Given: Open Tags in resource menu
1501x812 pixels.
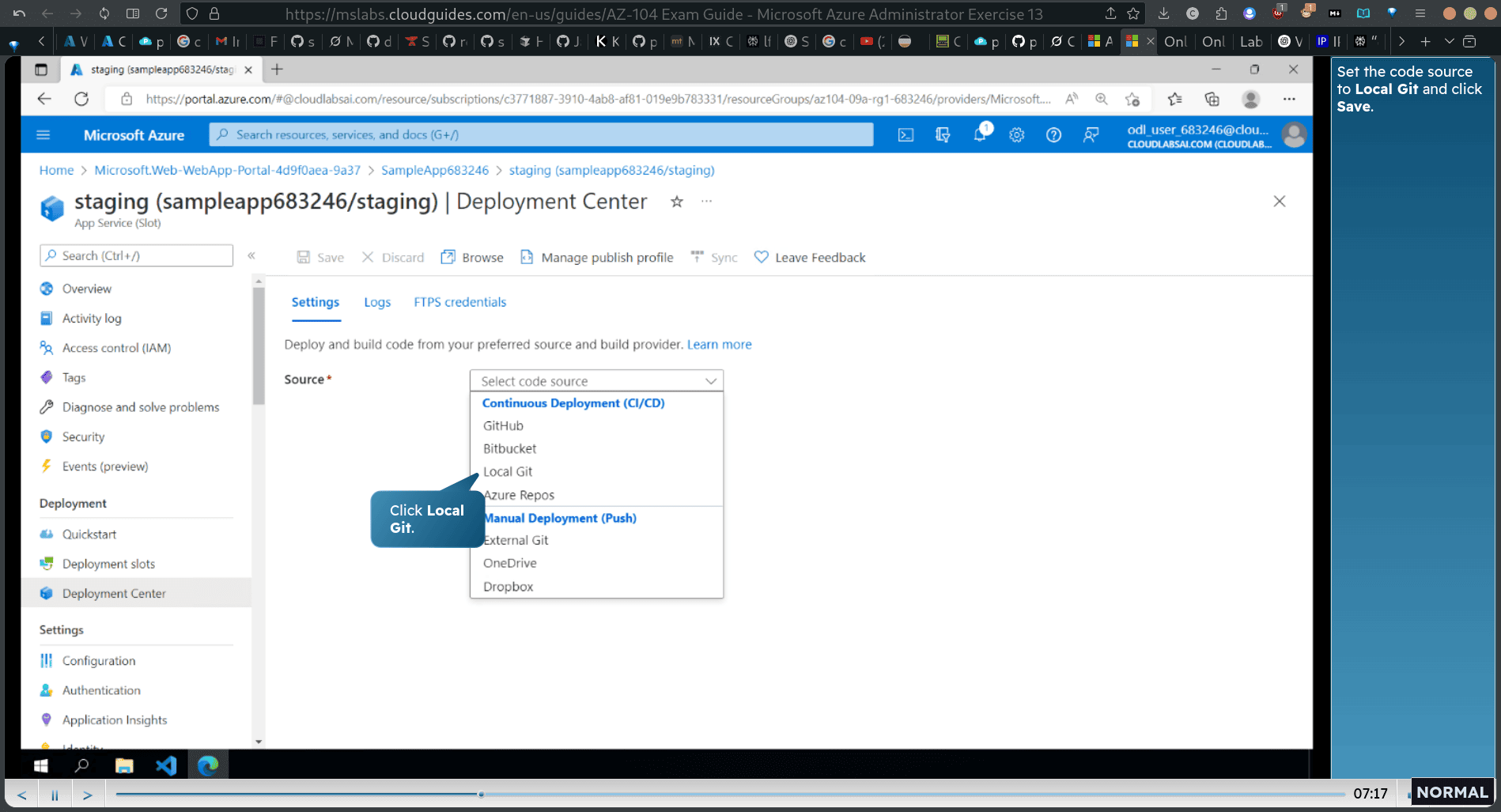Looking at the screenshot, I should (74, 378).
